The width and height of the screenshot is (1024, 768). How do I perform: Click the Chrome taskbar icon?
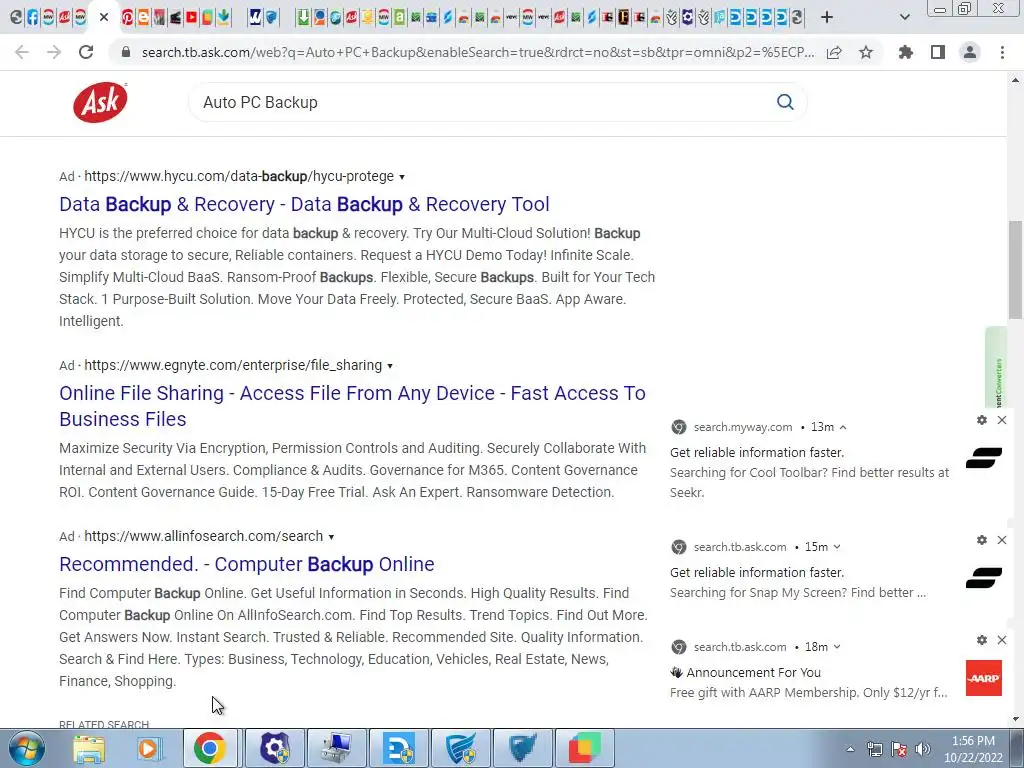coord(210,748)
